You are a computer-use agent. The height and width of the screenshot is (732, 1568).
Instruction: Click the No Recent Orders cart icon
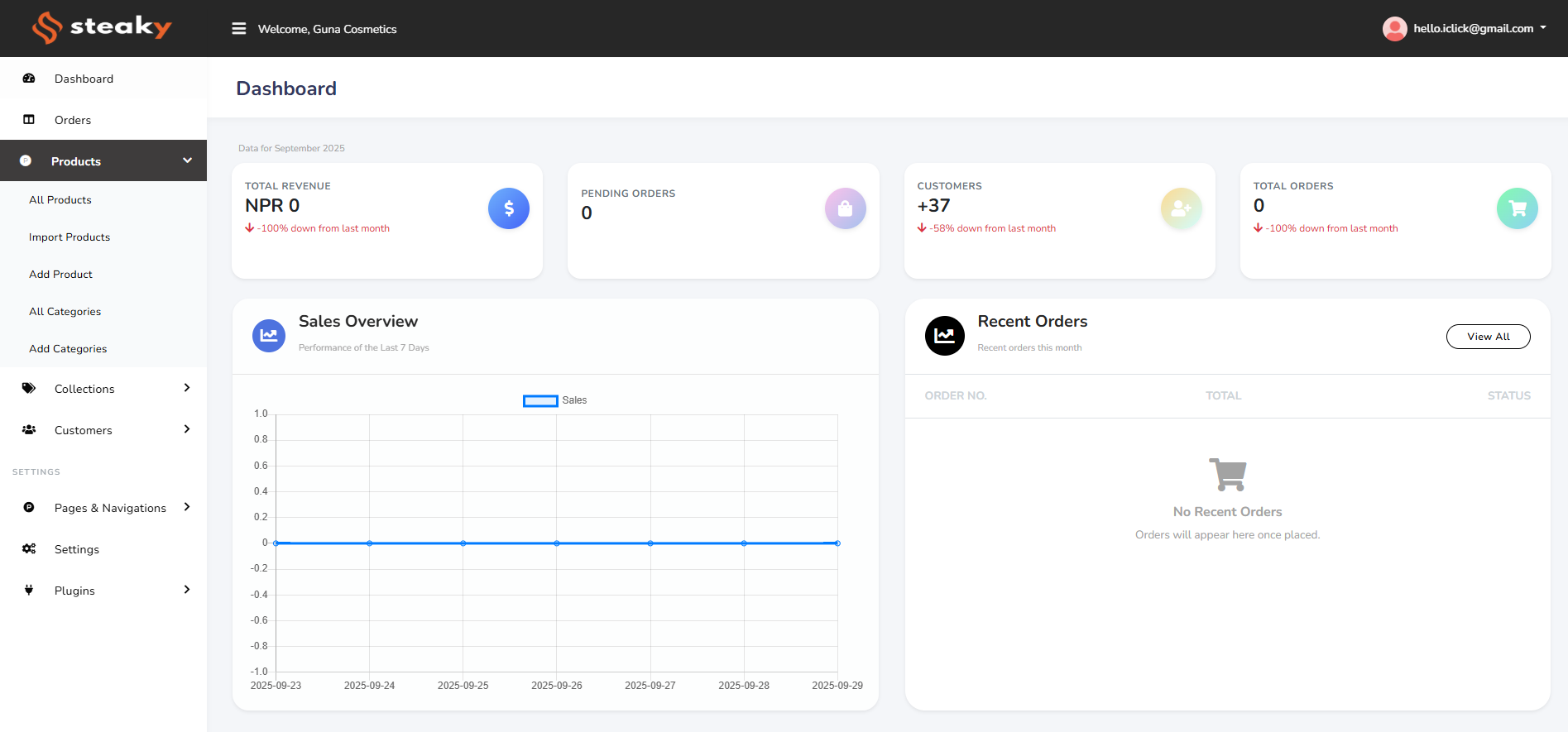click(x=1228, y=474)
